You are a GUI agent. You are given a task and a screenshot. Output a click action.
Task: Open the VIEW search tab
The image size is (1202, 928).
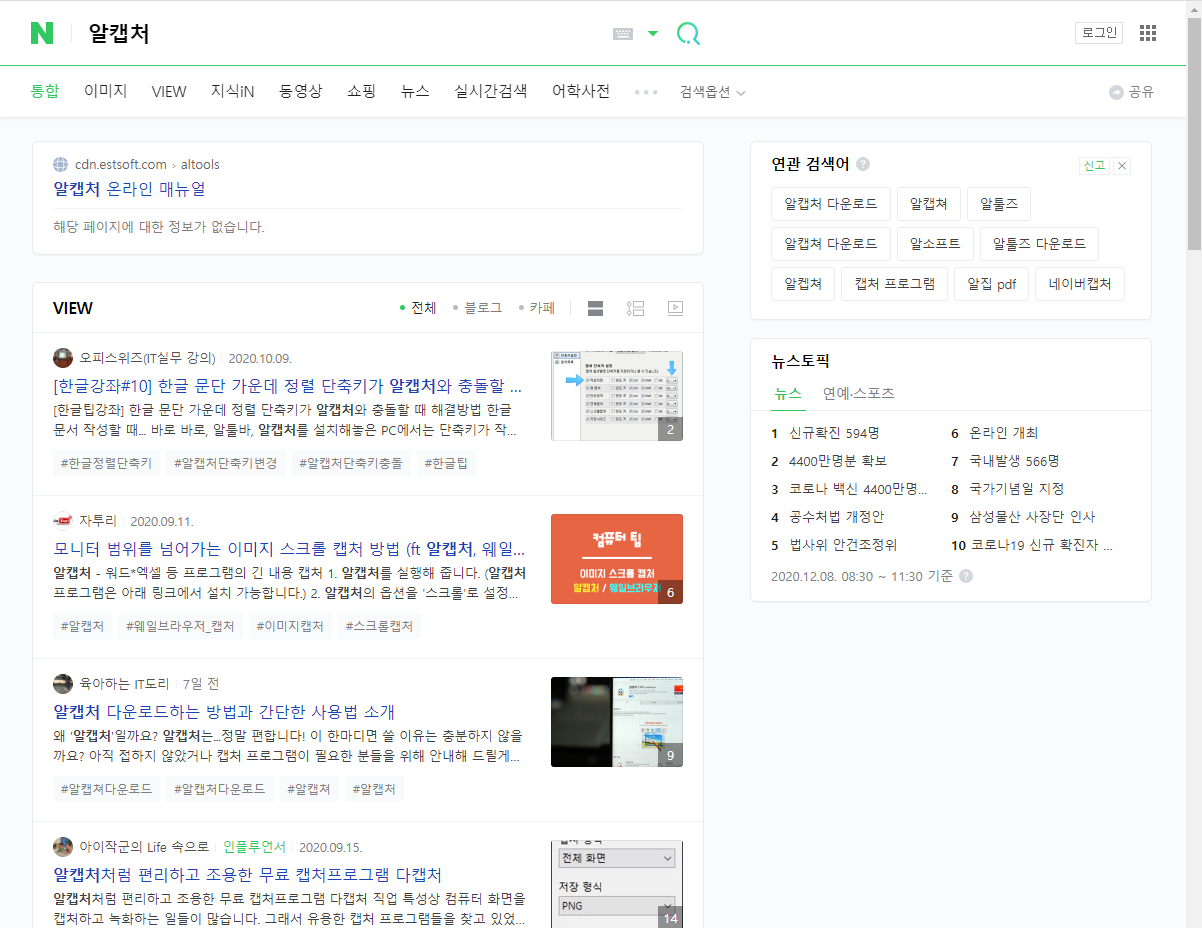tap(169, 91)
